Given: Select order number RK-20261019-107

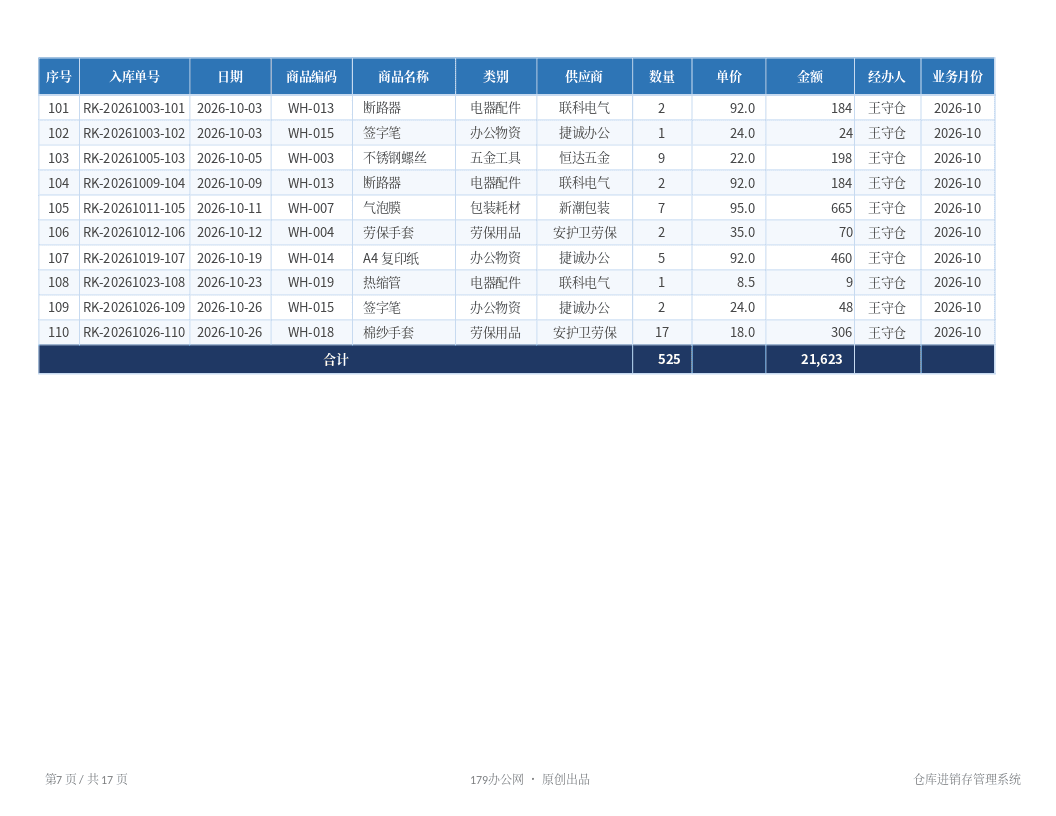Looking at the screenshot, I should click(x=134, y=258).
